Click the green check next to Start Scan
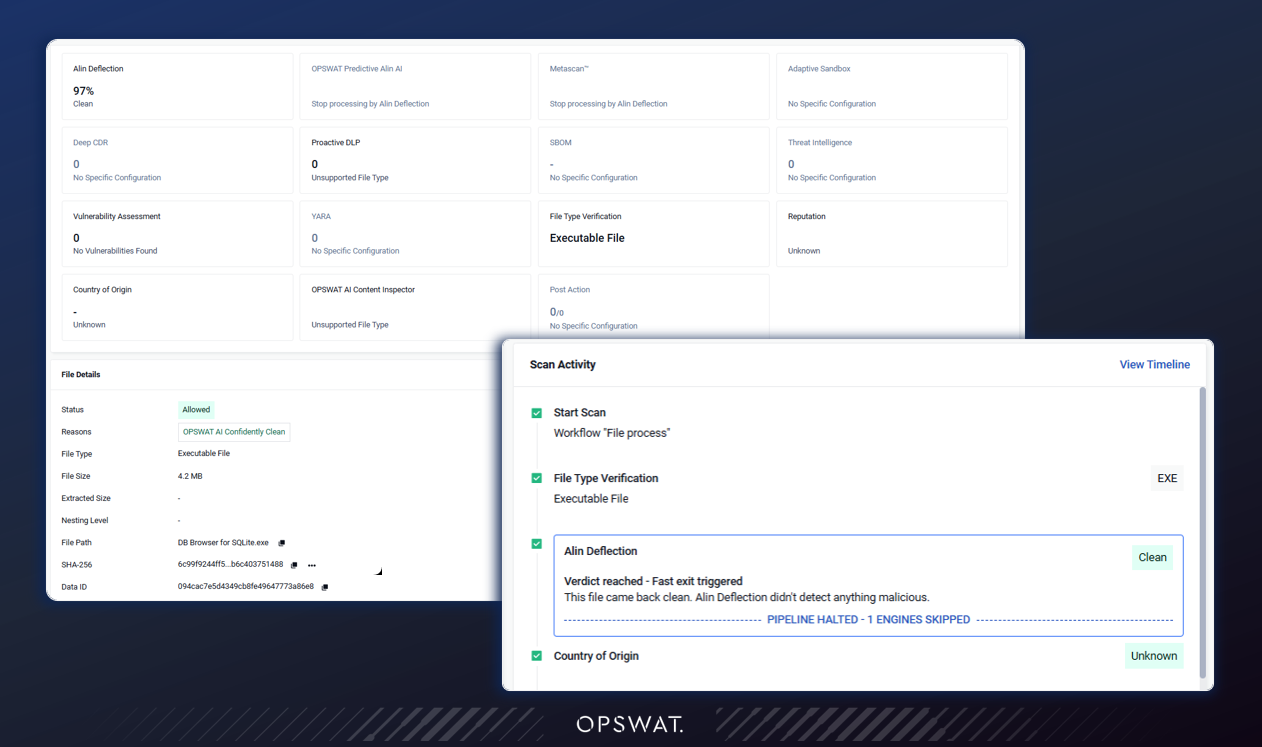The width and height of the screenshot is (1262, 747). [x=537, y=413]
